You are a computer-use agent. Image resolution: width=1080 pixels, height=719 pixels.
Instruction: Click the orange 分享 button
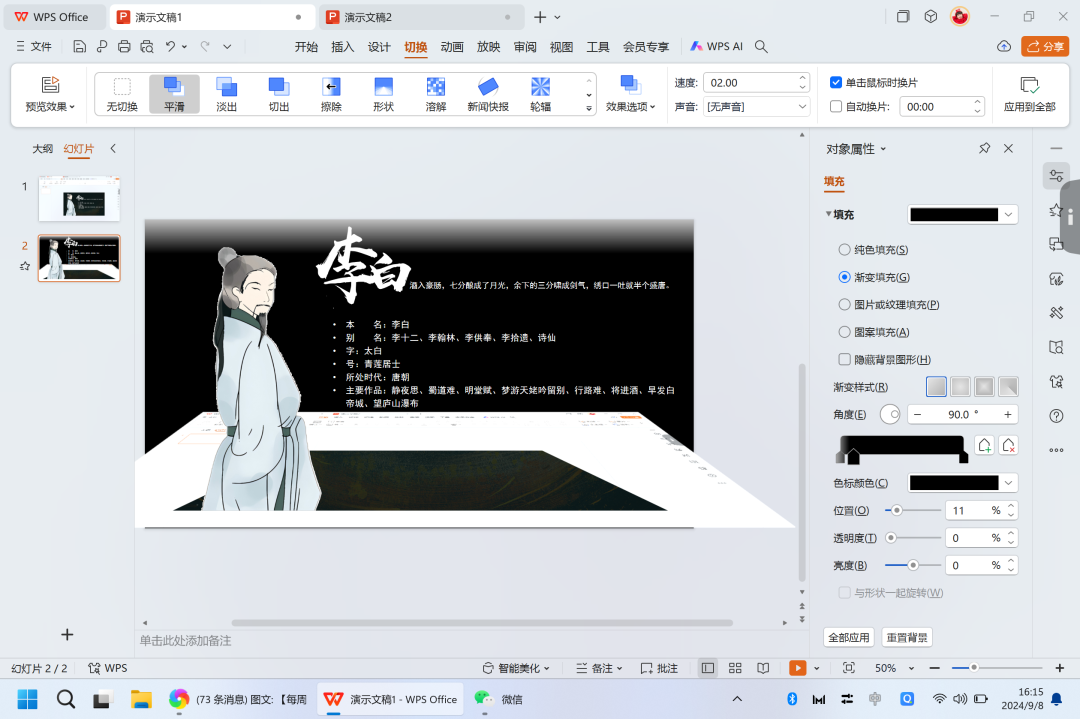(x=1045, y=46)
